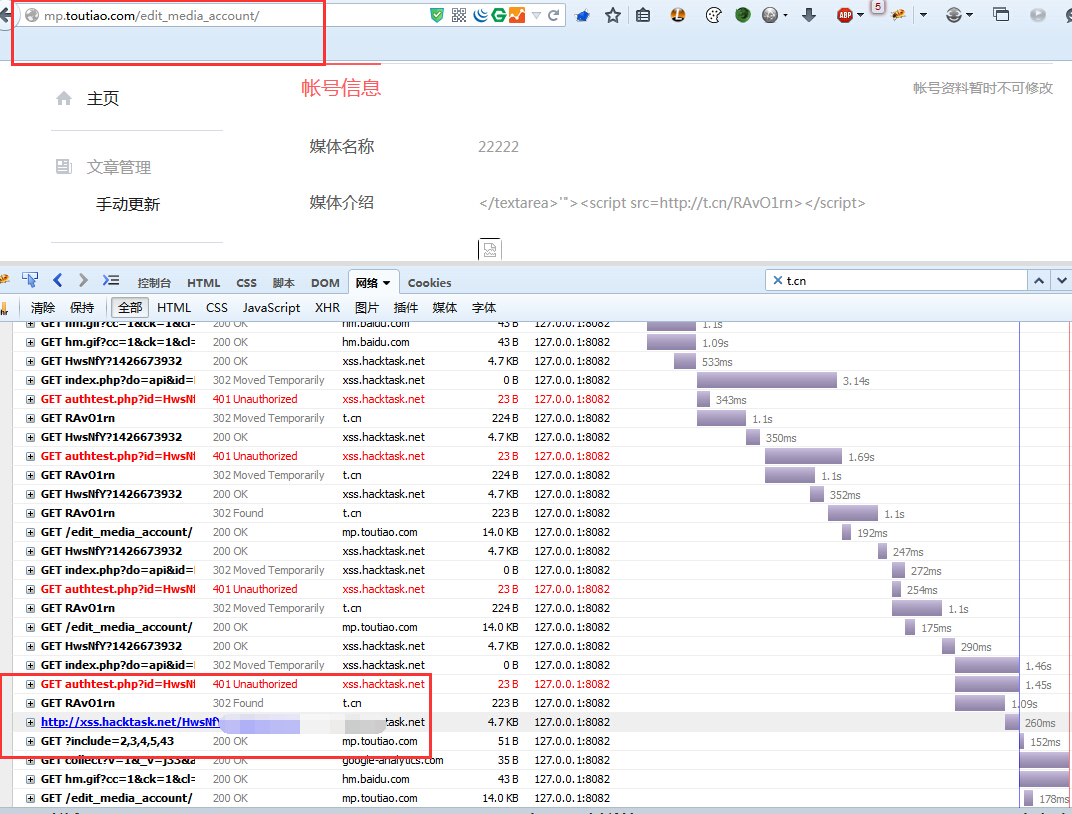Click the 清除 clear button
This screenshot has width=1072, height=814.
pos(43,308)
